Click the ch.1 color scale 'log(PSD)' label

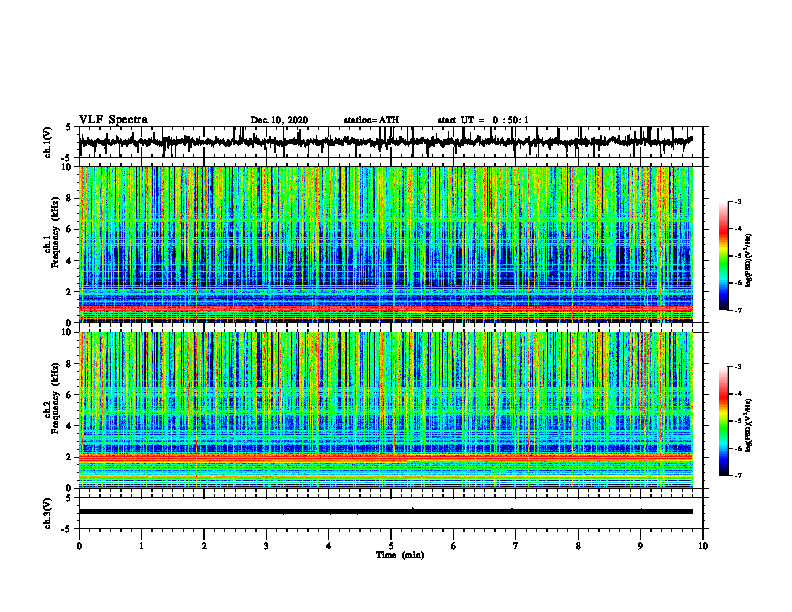click(x=749, y=261)
